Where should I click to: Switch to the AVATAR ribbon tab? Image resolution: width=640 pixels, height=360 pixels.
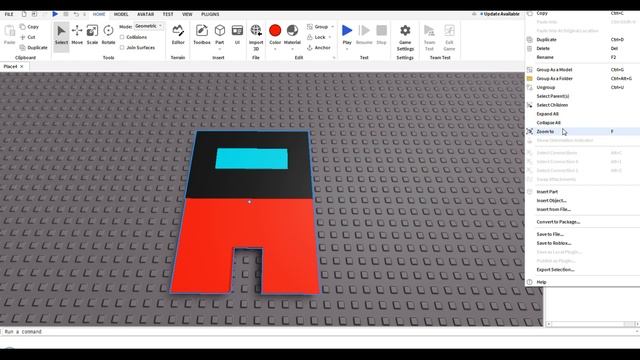point(145,14)
